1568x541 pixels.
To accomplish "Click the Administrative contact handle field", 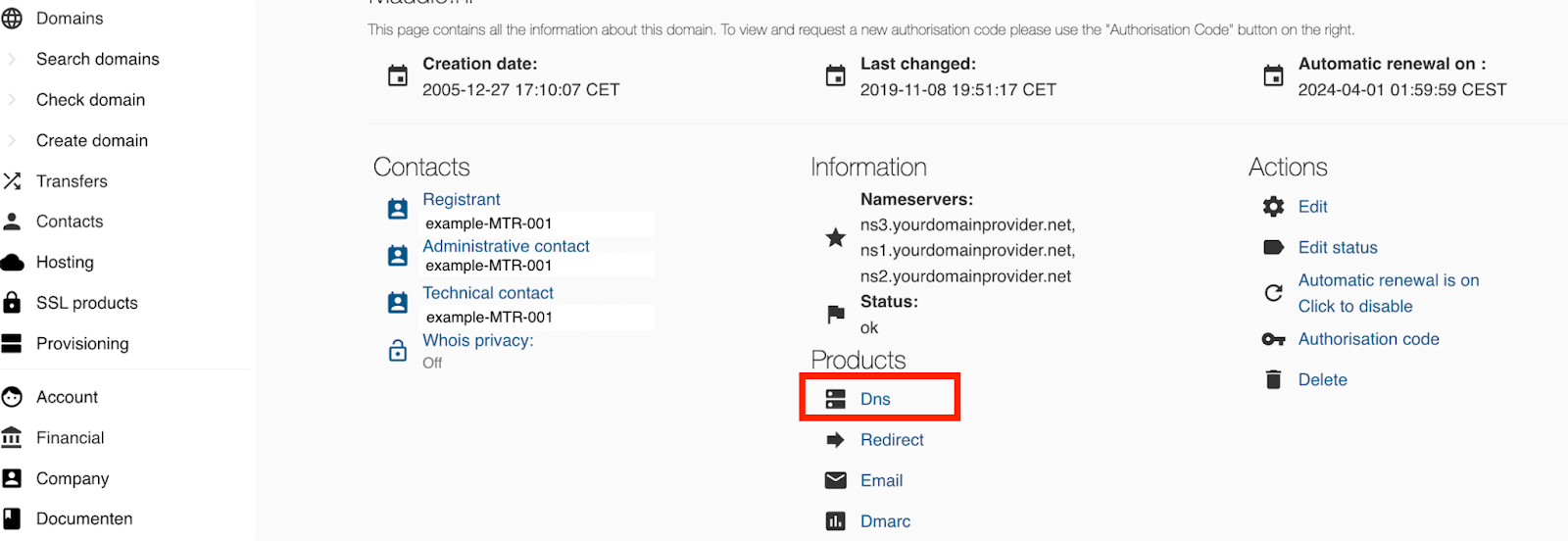I will point(537,266).
